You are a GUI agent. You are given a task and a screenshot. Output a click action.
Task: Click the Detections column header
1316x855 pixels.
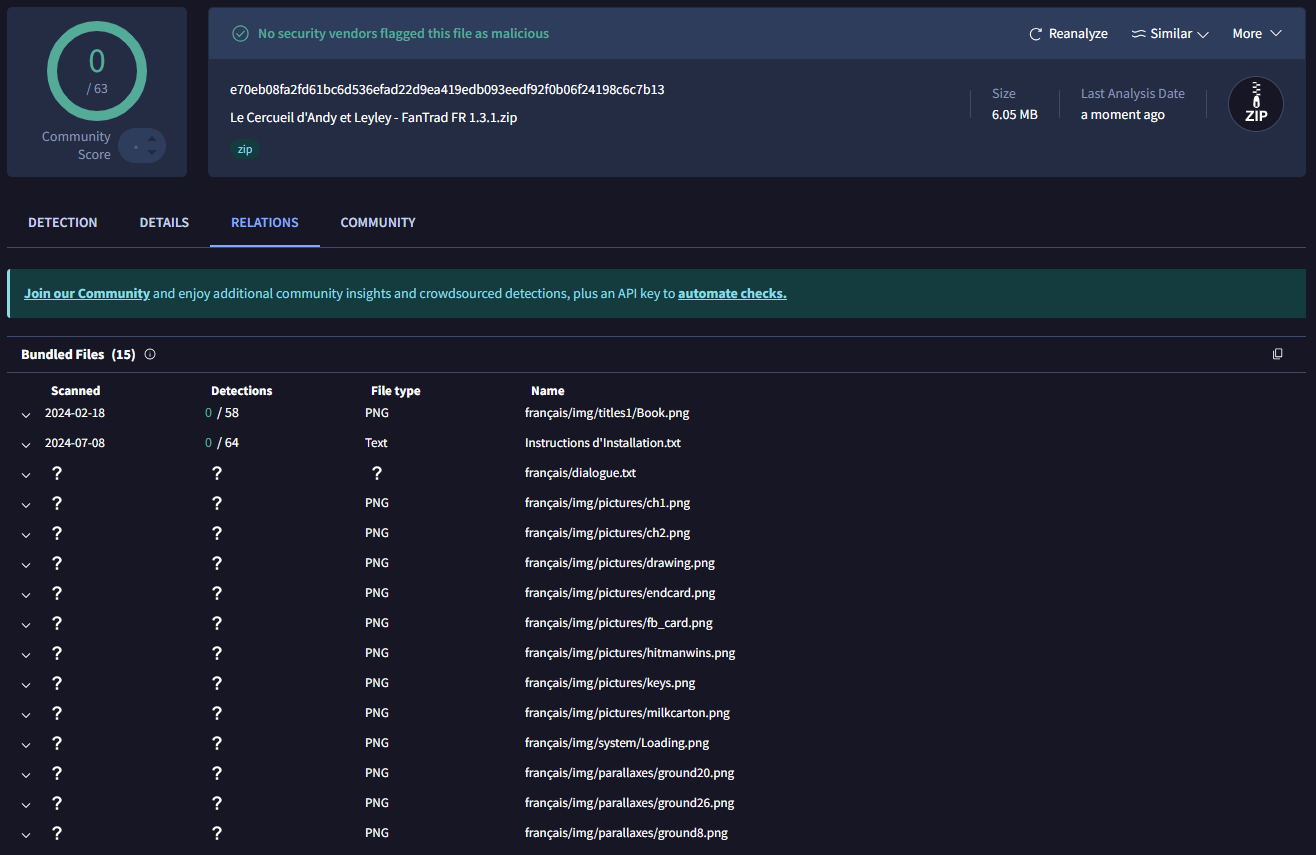pos(242,391)
